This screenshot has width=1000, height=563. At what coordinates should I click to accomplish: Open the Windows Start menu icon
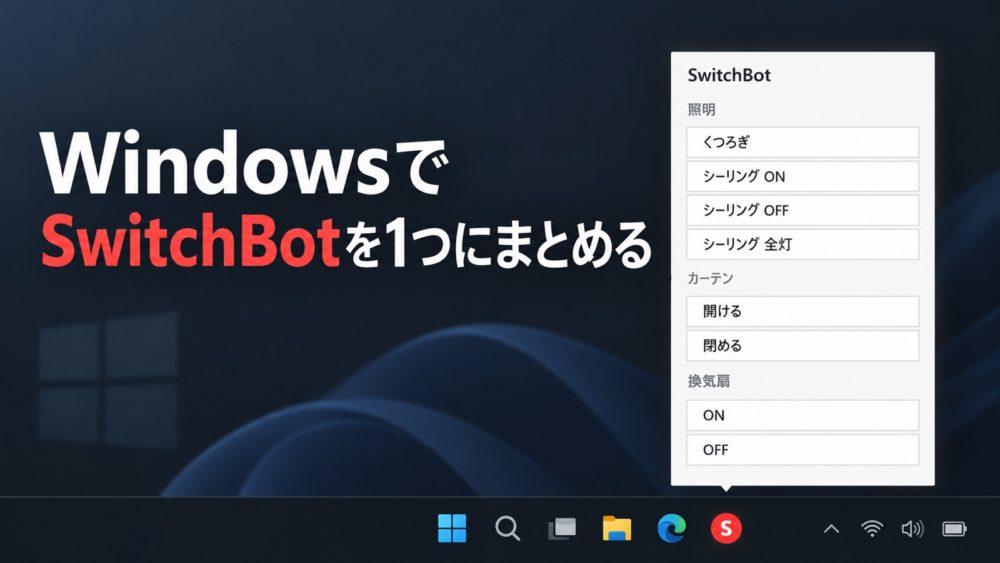point(452,528)
